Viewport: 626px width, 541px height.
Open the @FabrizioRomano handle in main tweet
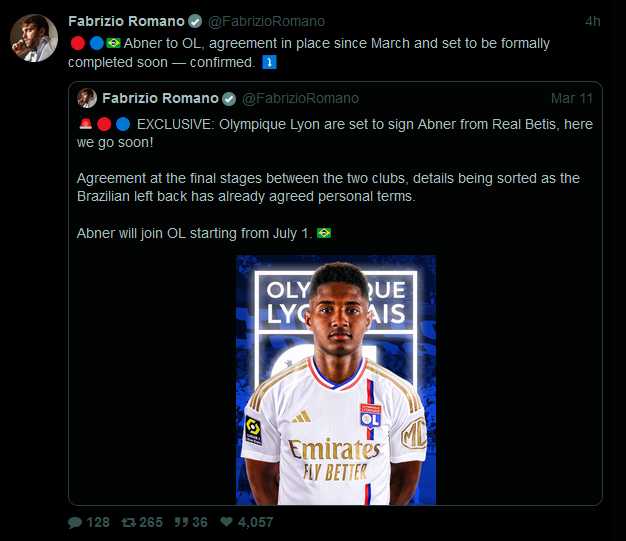[266, 21]
